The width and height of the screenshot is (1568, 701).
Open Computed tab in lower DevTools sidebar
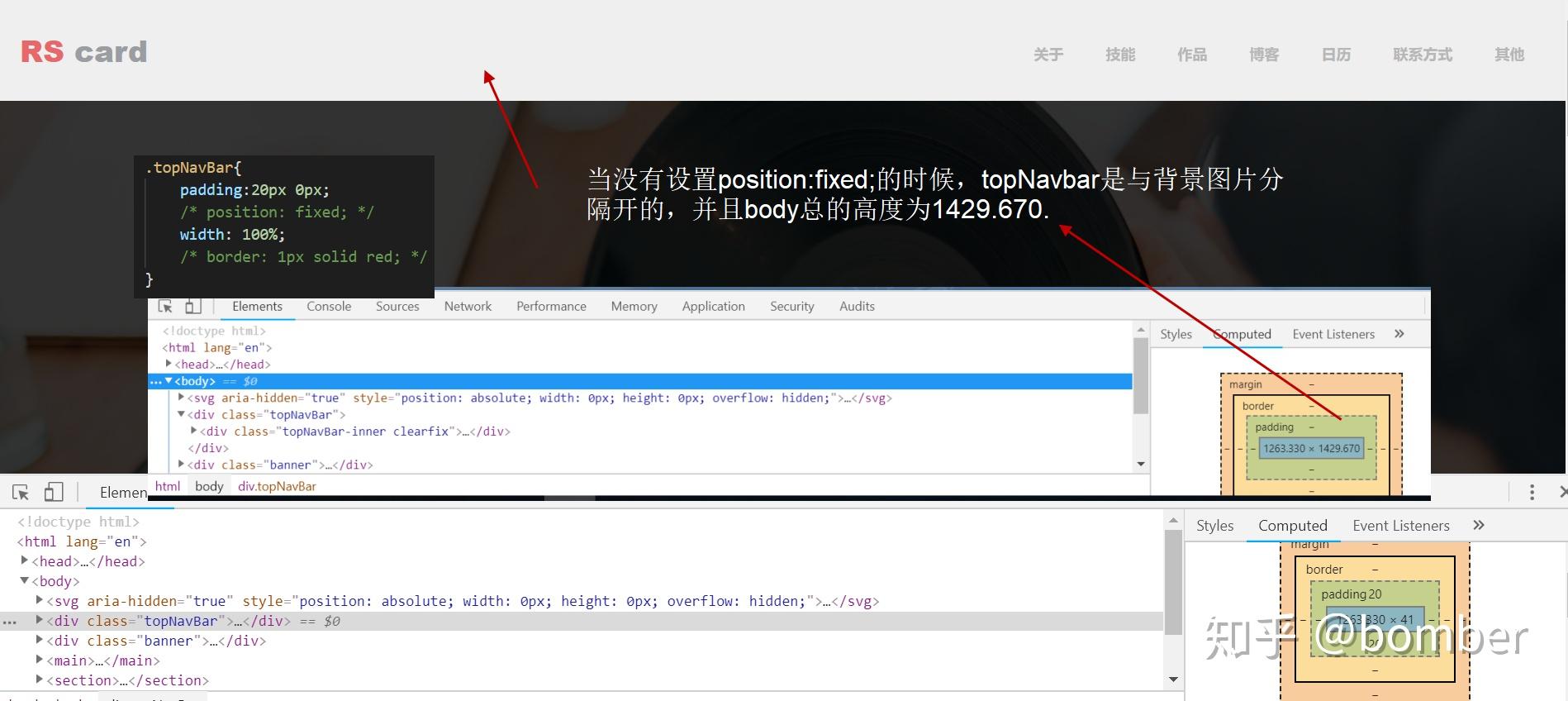pyautogui.click(x=1293, y=526)
